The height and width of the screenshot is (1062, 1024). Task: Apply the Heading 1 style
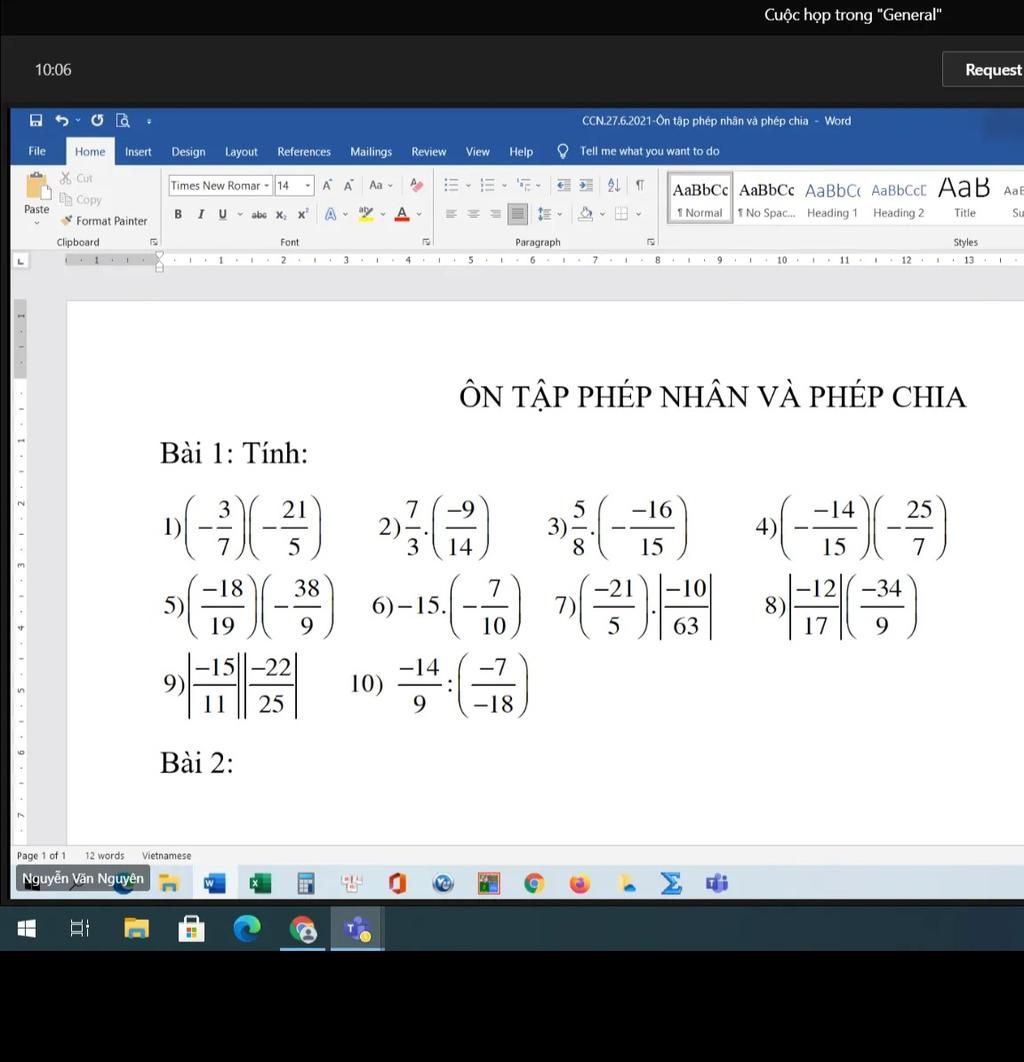click(832, 198)
